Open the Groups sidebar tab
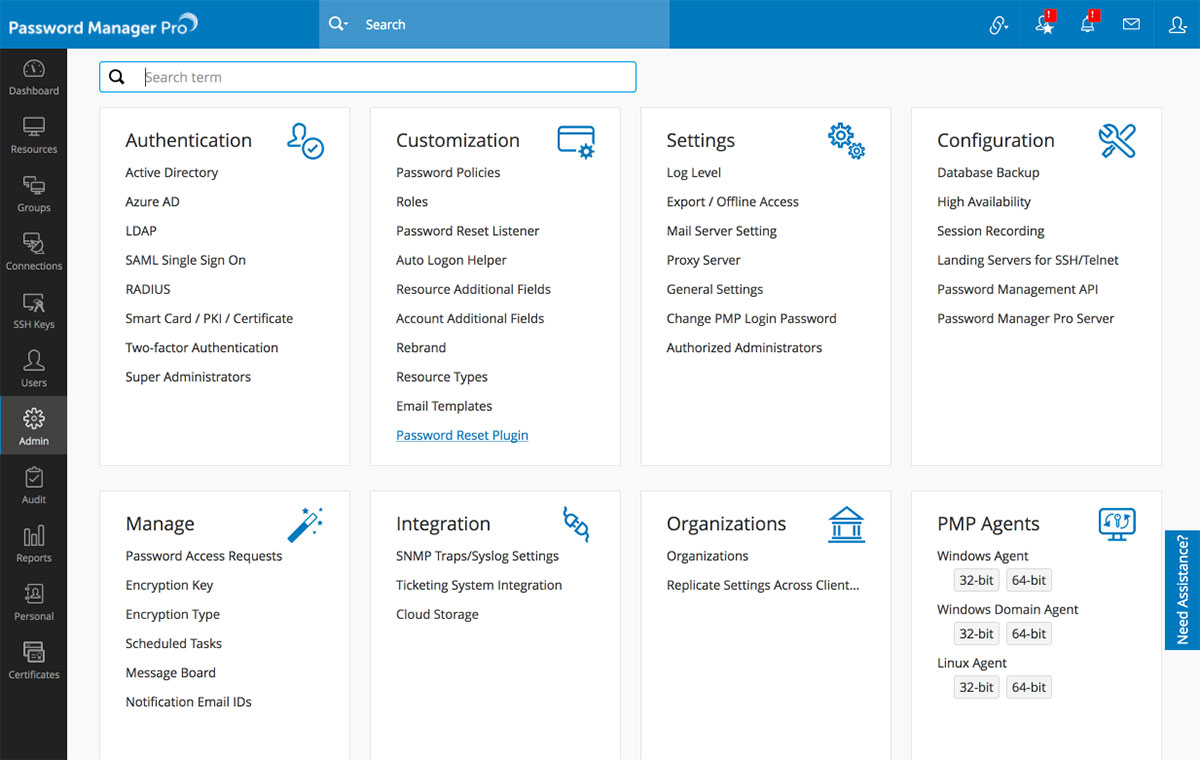Image resolution: width=1200 pixels, height=760 pixels. [34, 194]
